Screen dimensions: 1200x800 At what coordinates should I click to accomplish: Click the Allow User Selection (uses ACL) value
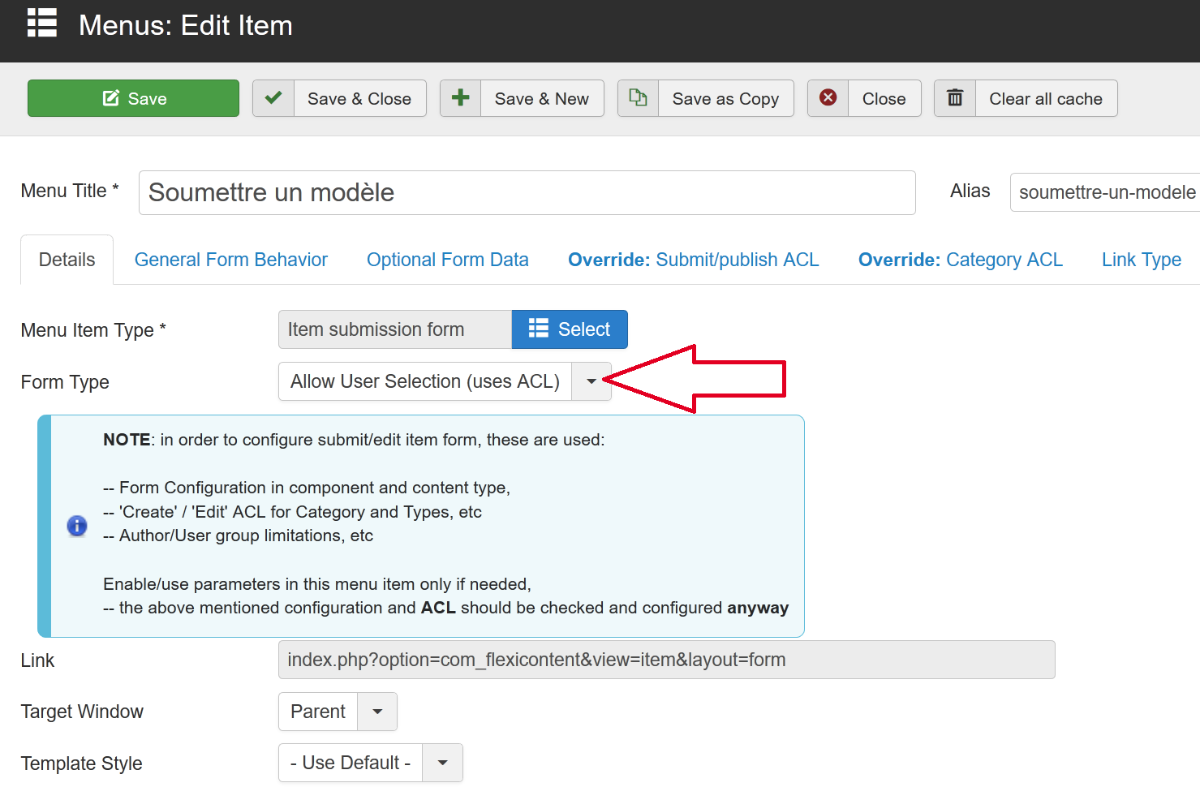425,381
